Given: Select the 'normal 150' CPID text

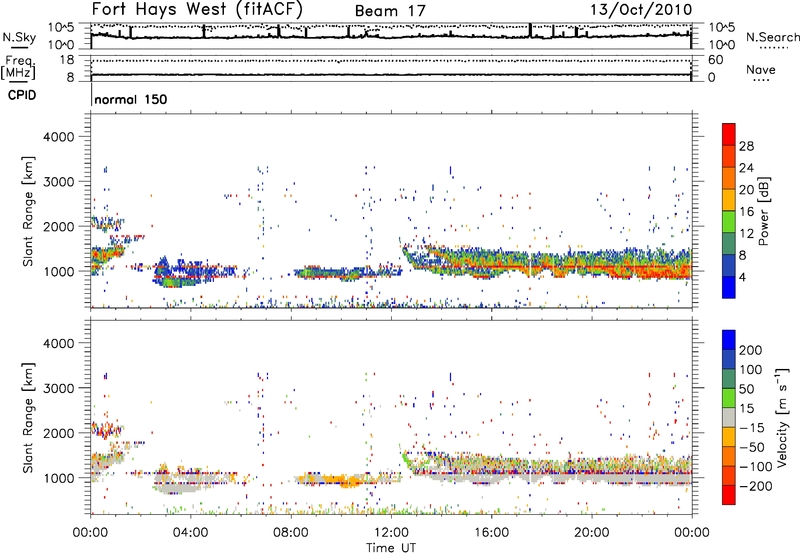Looking at the screenshot, I should (x=131, y=99).
